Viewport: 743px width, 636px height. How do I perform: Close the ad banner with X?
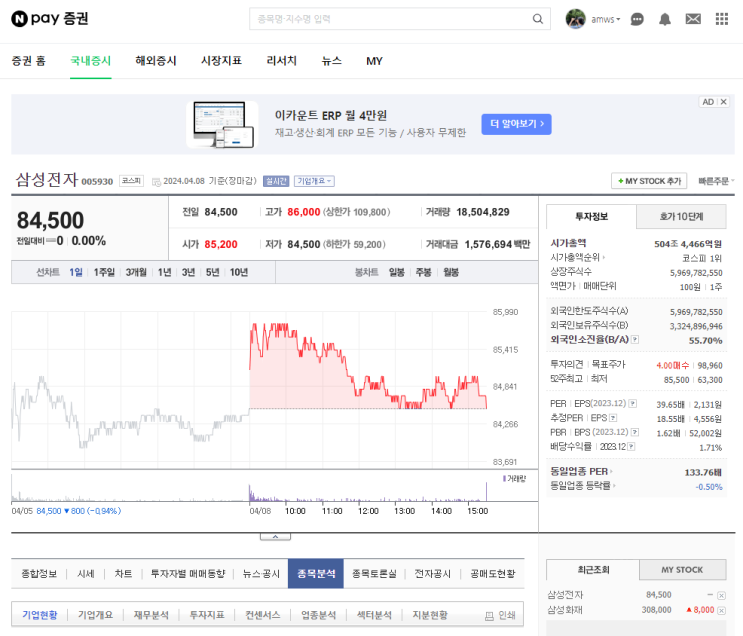[724, 102]
